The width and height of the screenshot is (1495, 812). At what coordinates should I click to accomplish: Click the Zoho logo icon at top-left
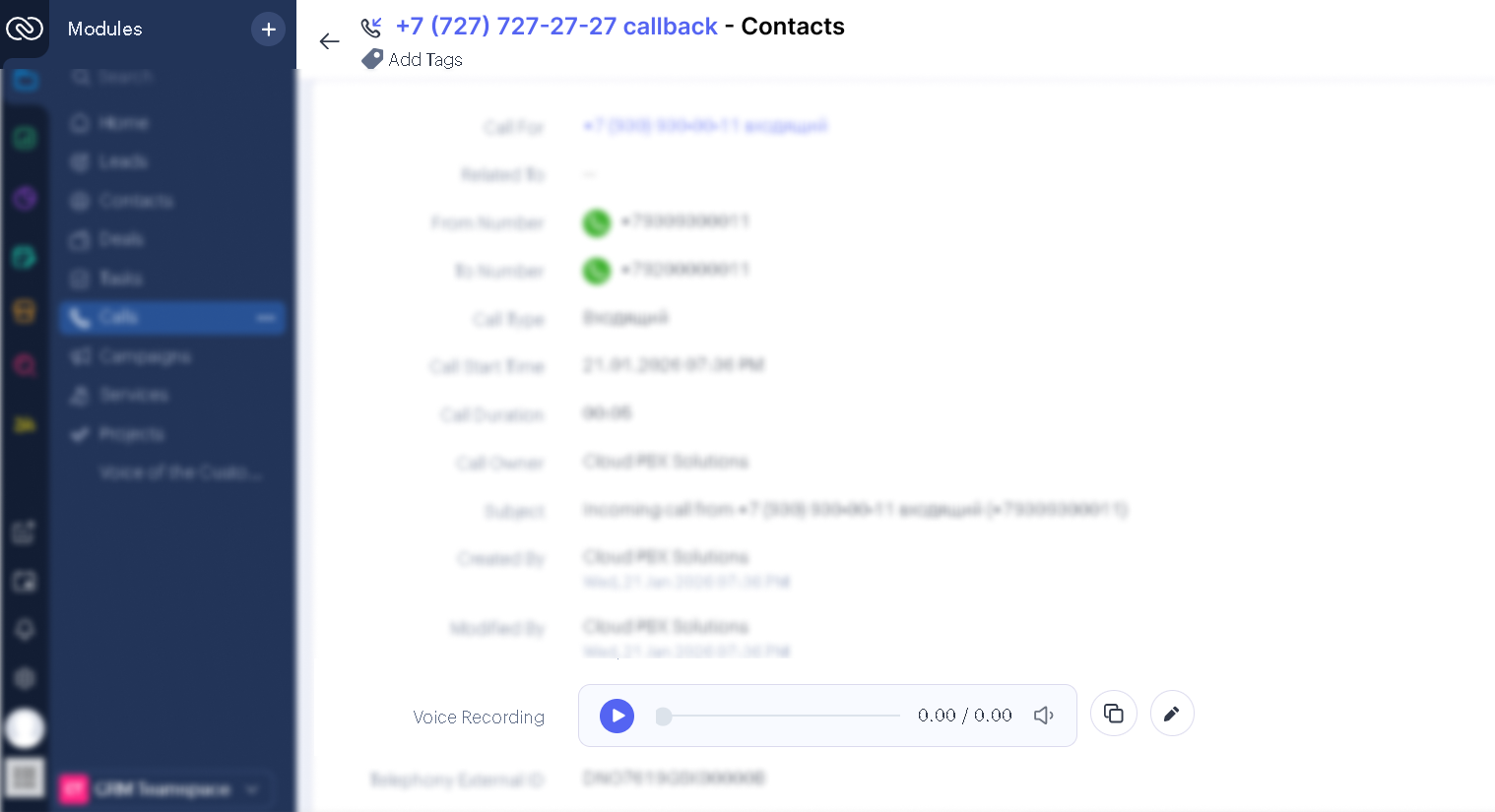pos(25,29)
